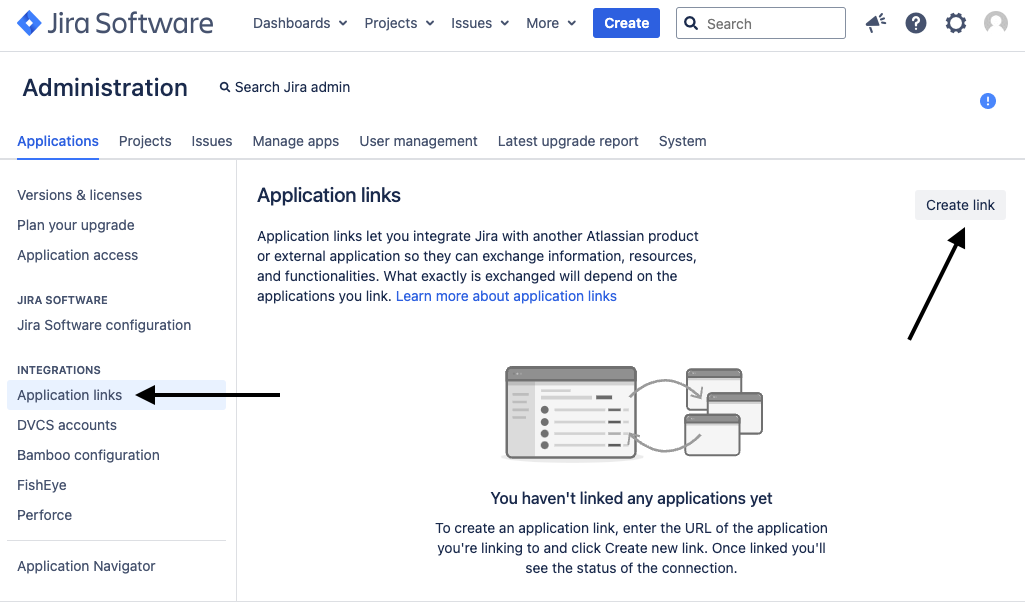Switch to the Projects admin tab
The height and width of the screenshot is (604, 1025).
(145, 141)
